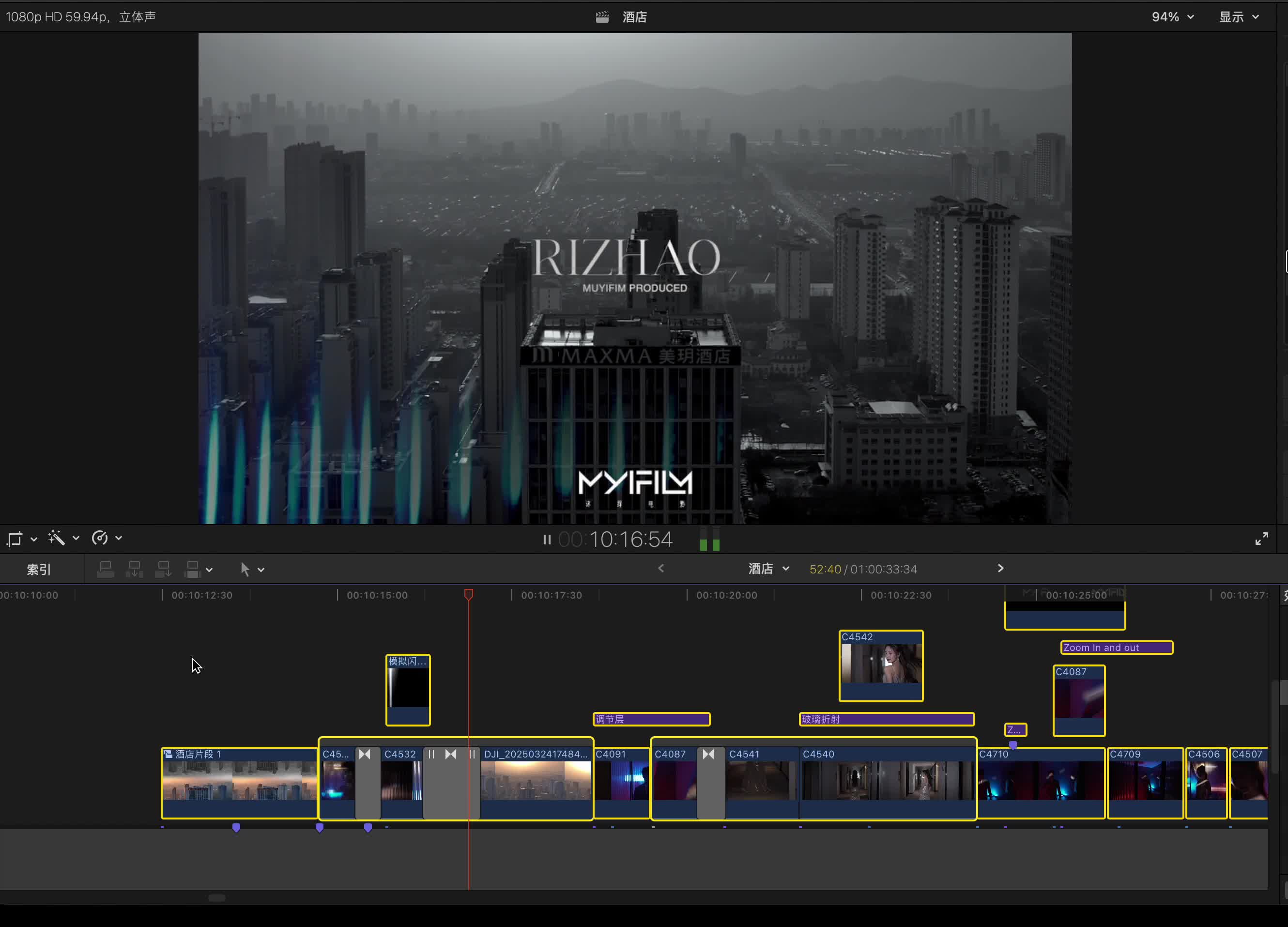Viewport: 1288px width, 927px height.
Task: Select the arrow selection tool
Action: [x=245, y=569]
